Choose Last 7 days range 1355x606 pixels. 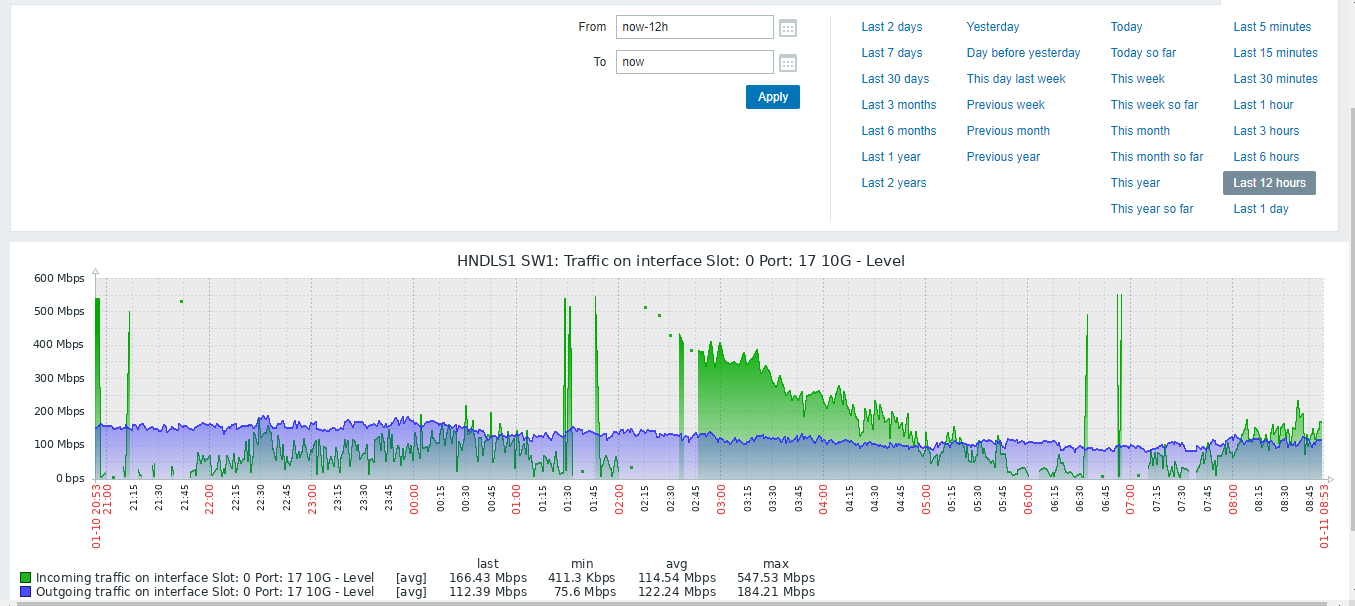pyautogui.click(x=891, y=53)
